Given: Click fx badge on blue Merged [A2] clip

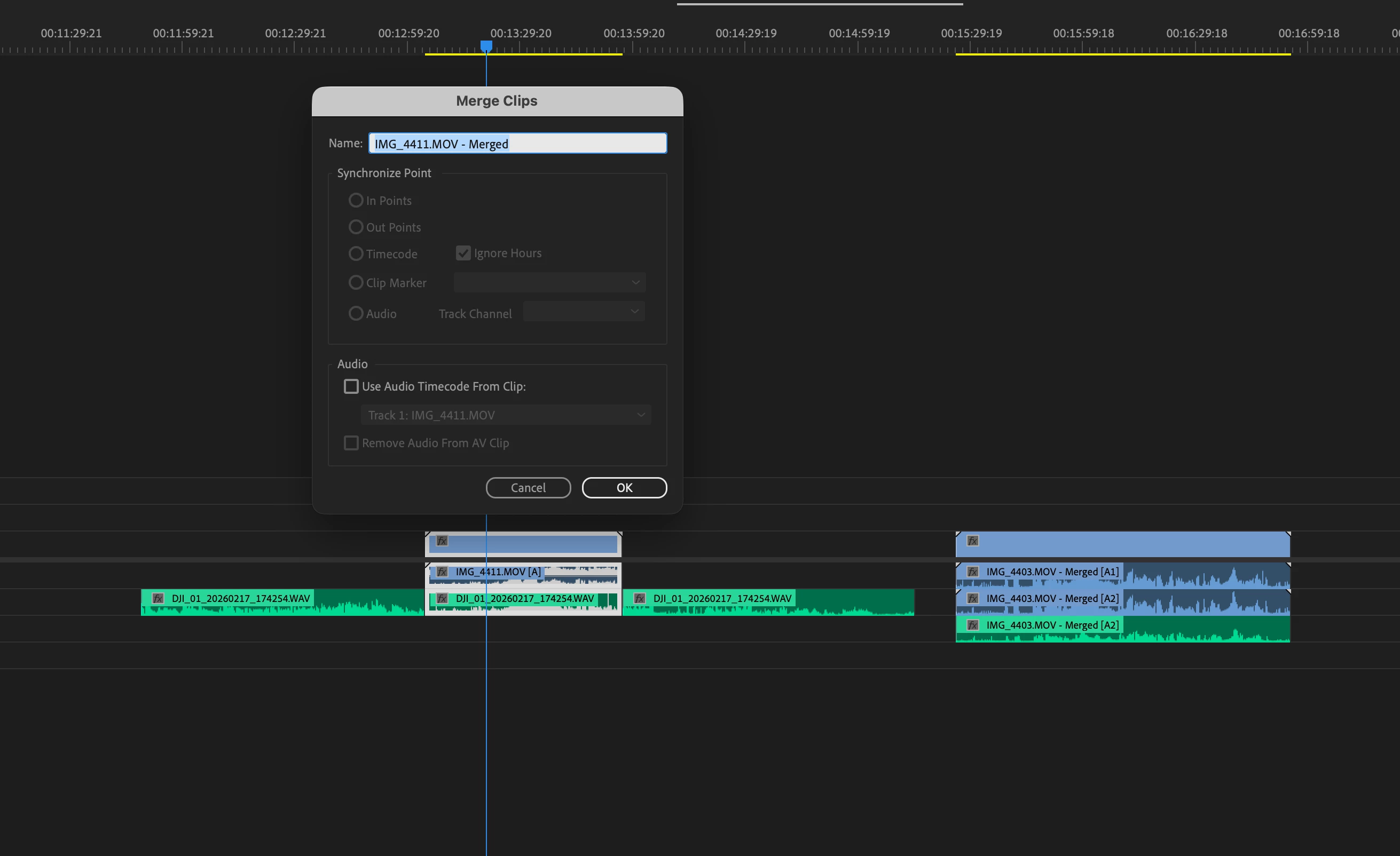Looking at the screenshot, I should pos(973,598).
